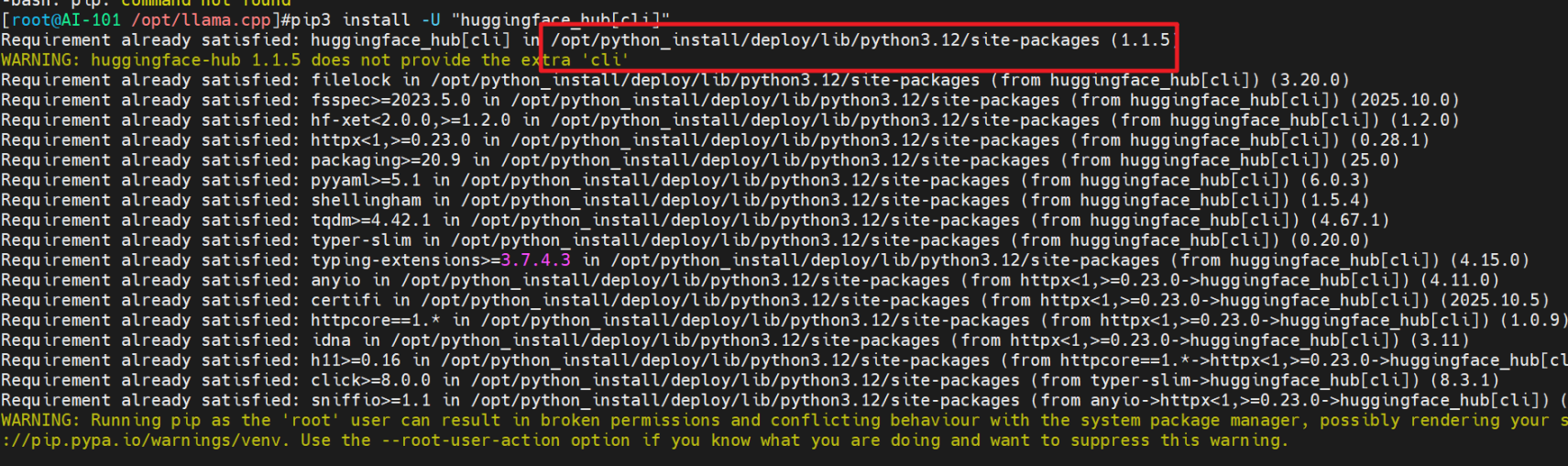Click the fsspec>=2023.5.0 package name
The width and height of the screenshot is (1568, 466).
pos(390,100)
